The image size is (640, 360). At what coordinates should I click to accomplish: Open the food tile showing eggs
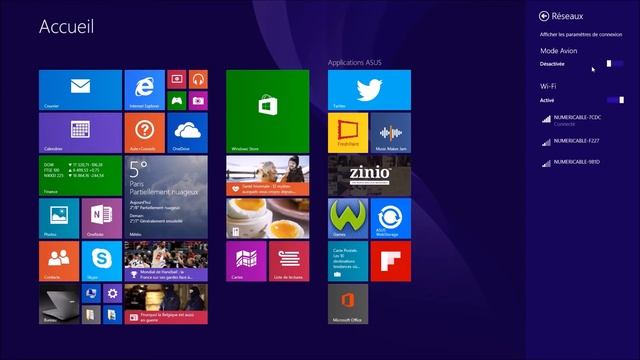pos(268,218)
